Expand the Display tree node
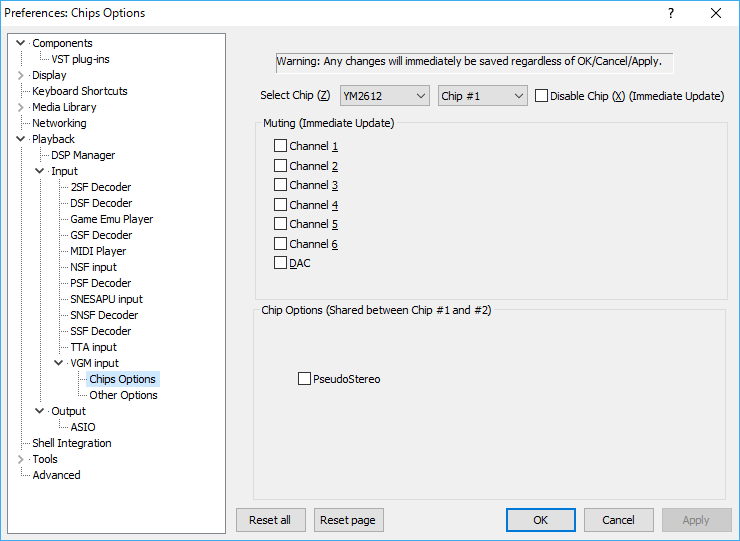 20,75
